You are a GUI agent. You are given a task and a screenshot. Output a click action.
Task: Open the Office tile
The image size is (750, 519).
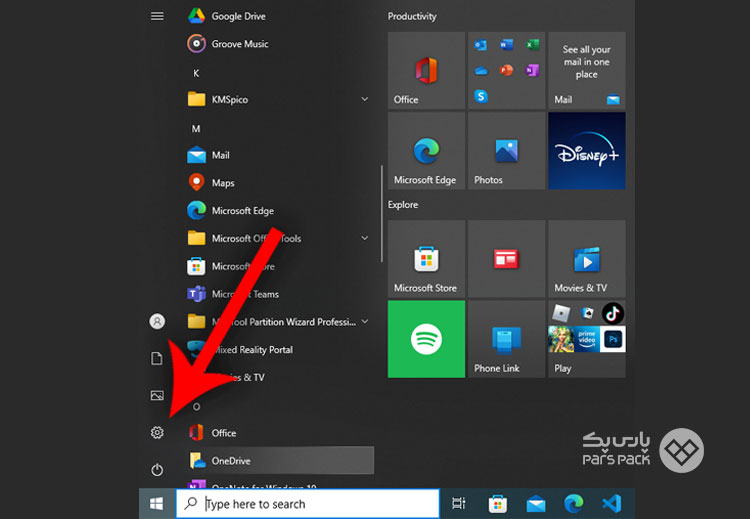426,70
